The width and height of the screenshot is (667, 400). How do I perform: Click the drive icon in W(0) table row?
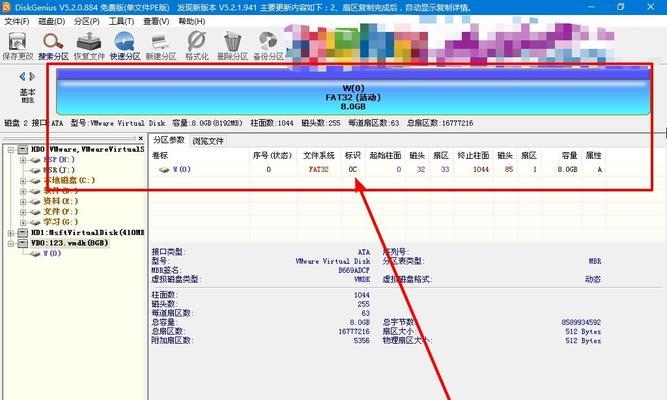(x=164, y=169)
